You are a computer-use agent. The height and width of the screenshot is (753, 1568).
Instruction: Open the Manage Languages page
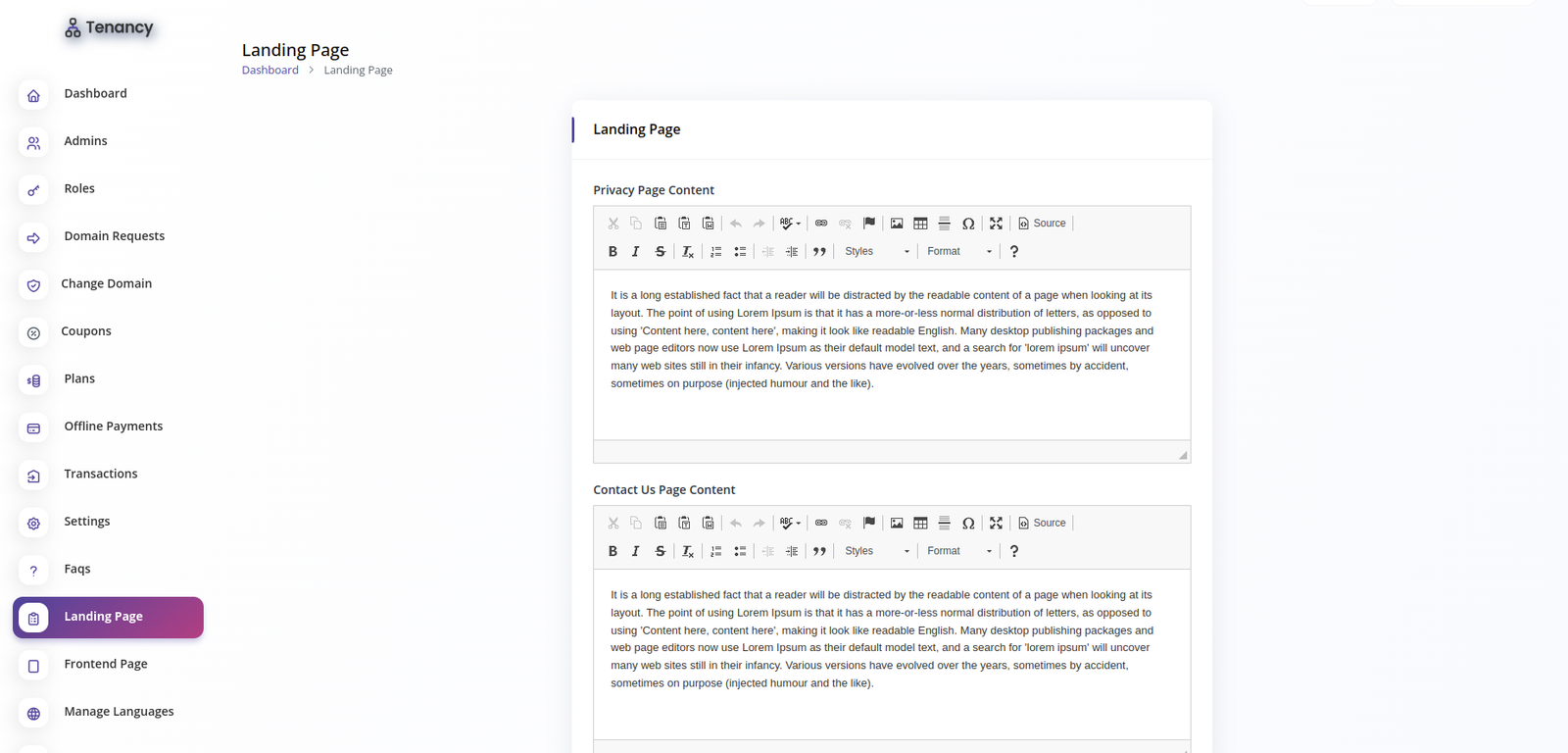[x=119, y=711]
